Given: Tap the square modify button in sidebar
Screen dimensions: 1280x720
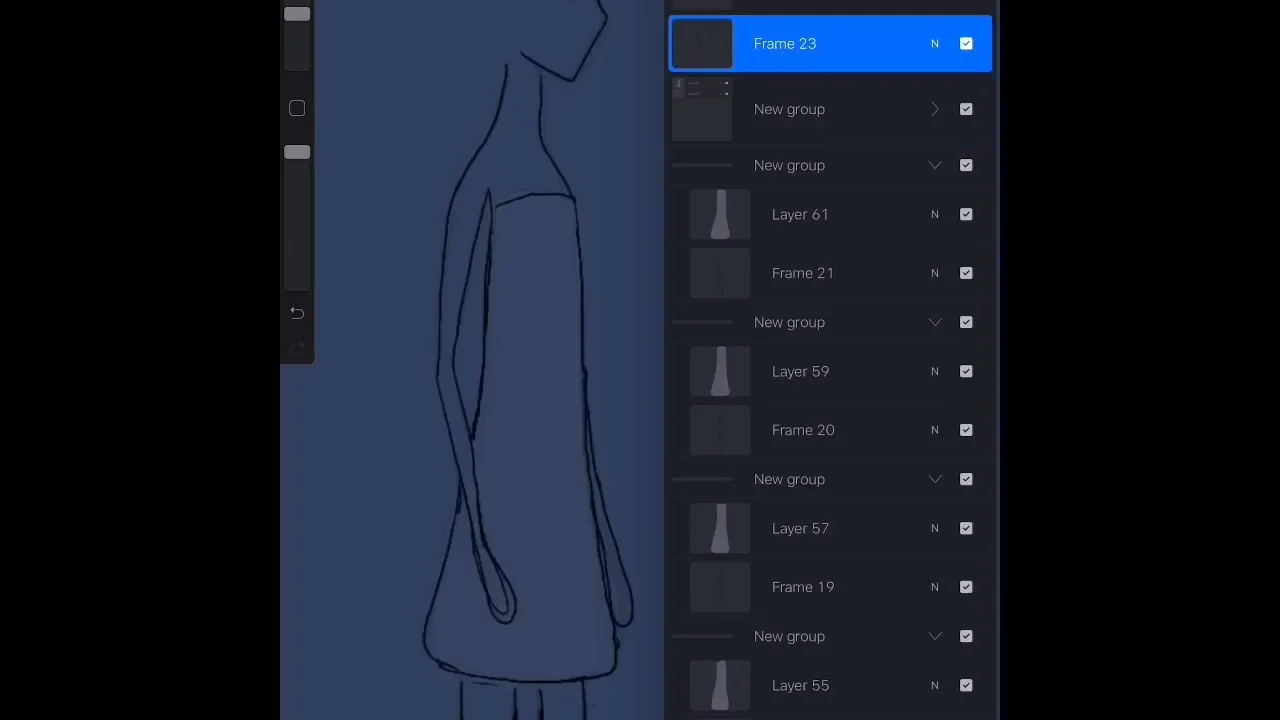Looking at the screenshot, I should (x=297, y=108).
